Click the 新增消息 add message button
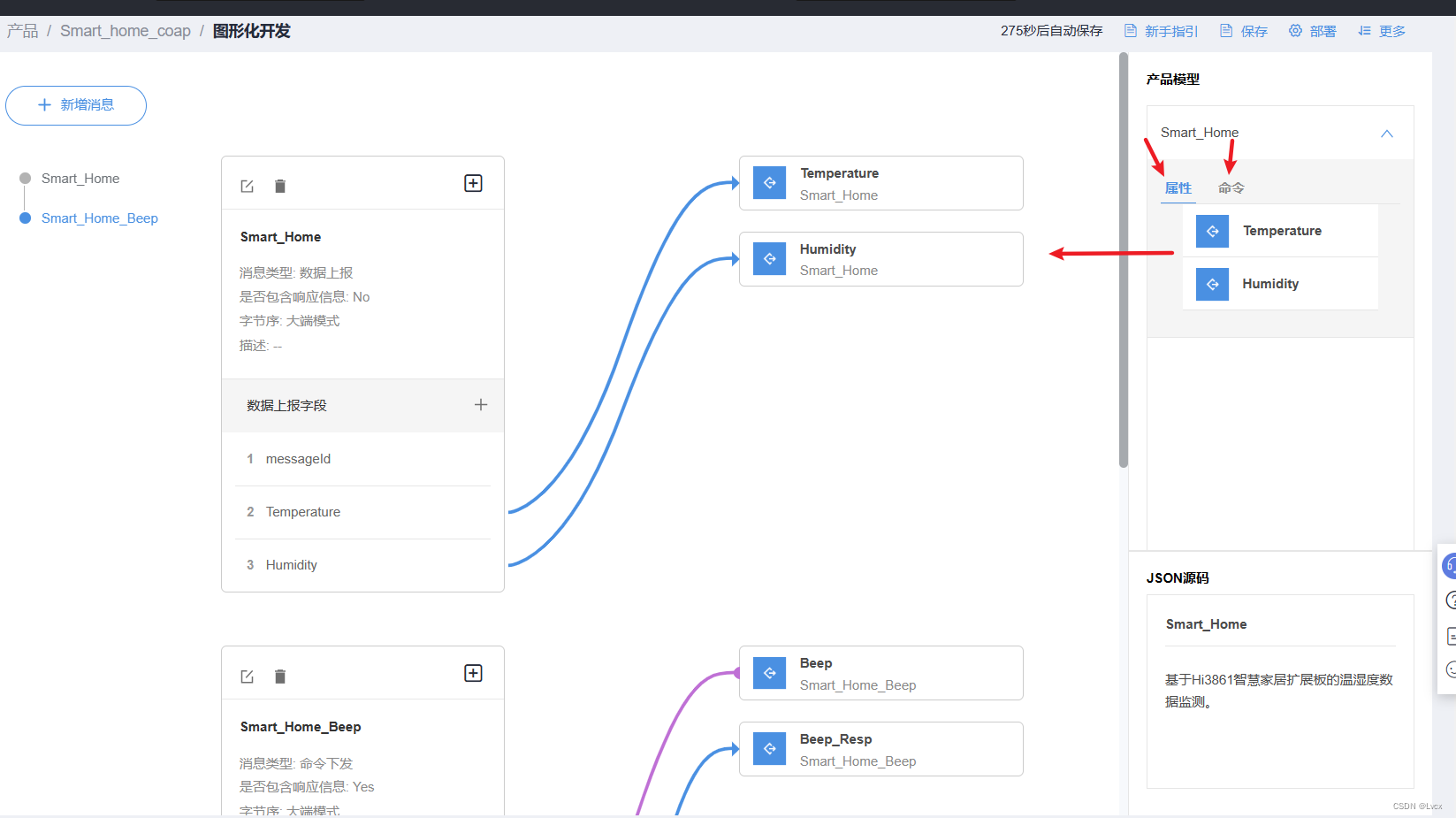Viewport: 1456px width, 818px height. click(76, 105)
